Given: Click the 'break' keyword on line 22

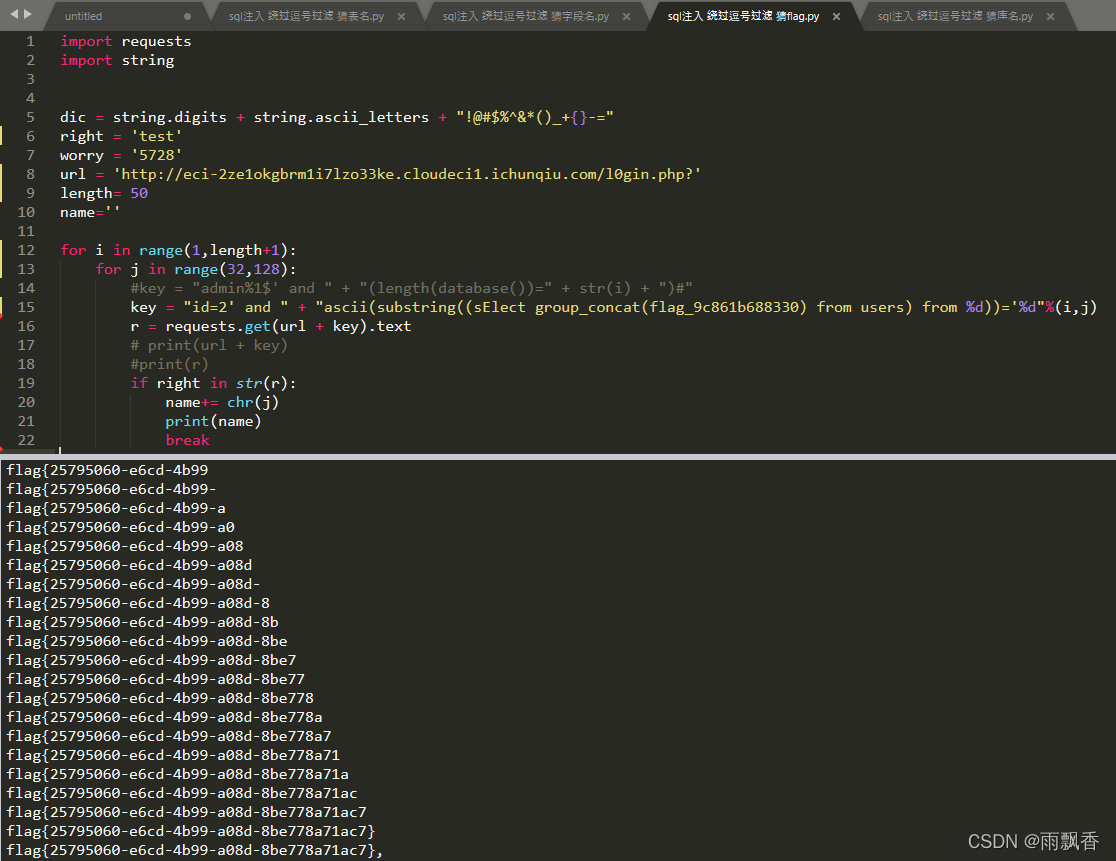Looking at the screenshot, I should [187, 440].
